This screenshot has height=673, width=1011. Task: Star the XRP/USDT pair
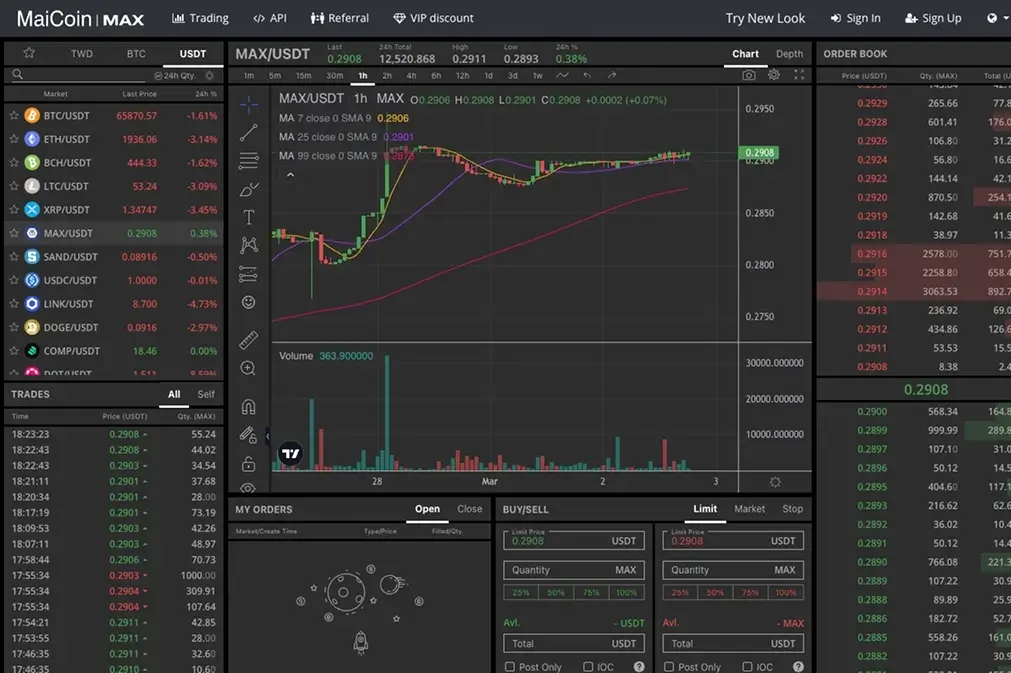click(x=14, y=210)
